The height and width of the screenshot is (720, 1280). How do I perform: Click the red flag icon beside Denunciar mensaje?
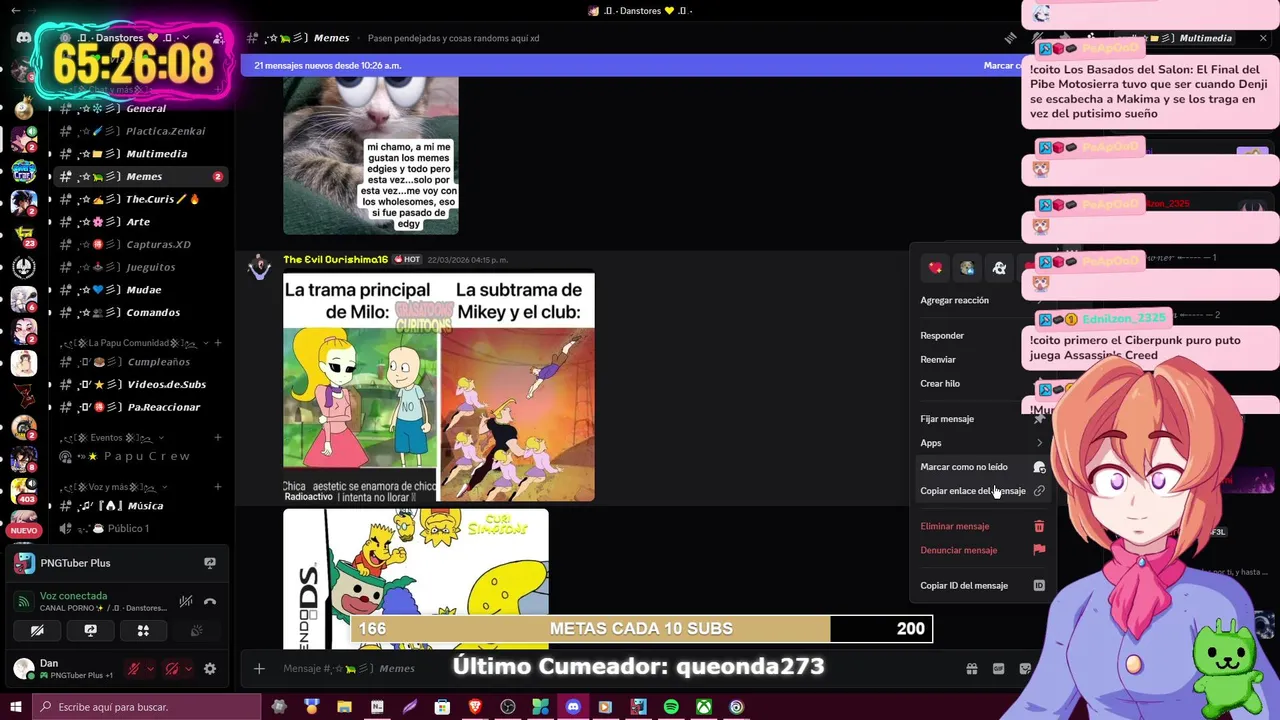[1039, 550]
